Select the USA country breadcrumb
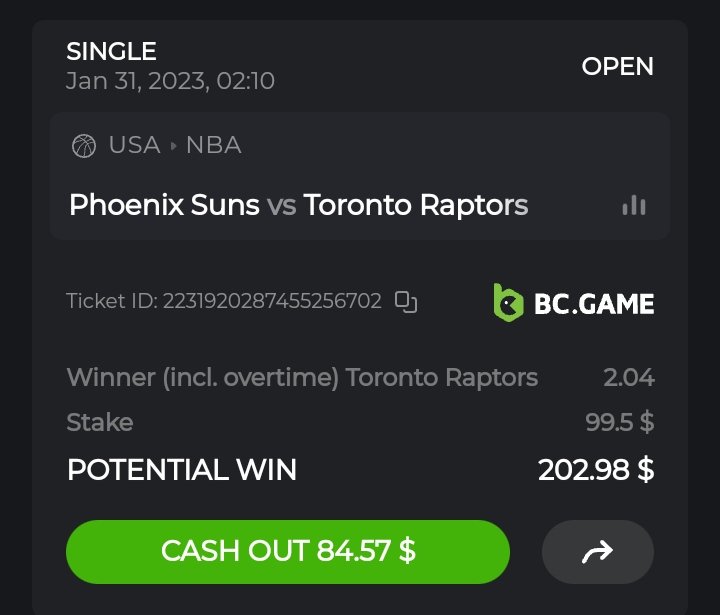Image resolution: width=720 pixels, height=615 pixels. click(134, 145)
